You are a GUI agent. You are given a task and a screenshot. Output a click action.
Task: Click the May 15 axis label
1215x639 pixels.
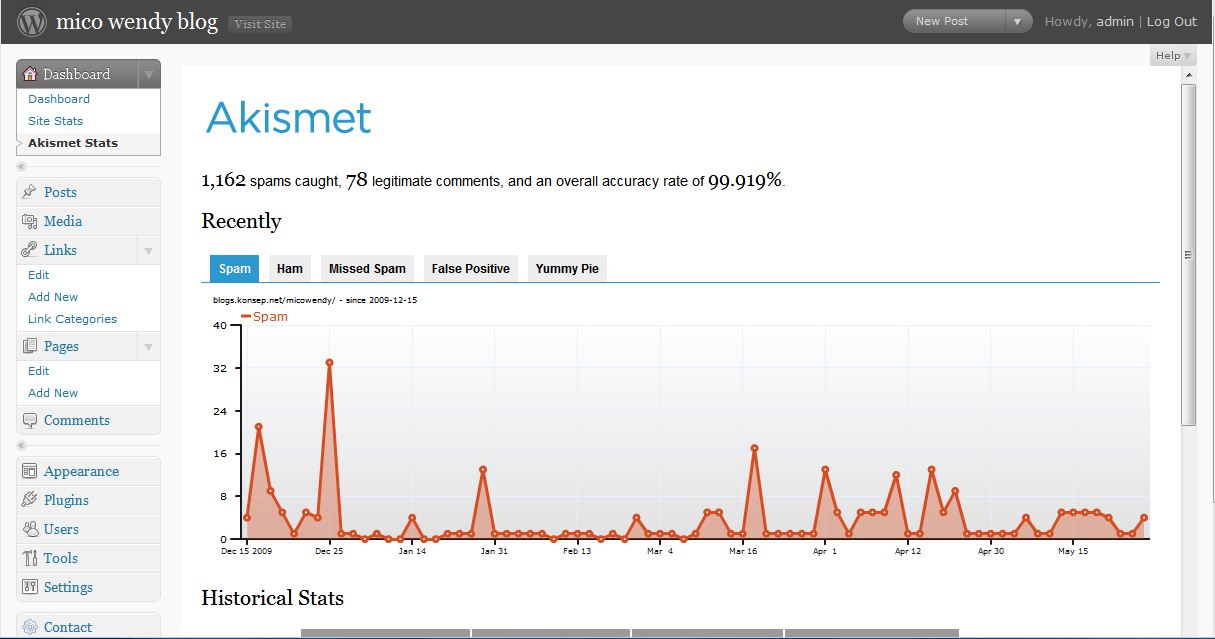pyautogui.click(x=1072, y=550)
